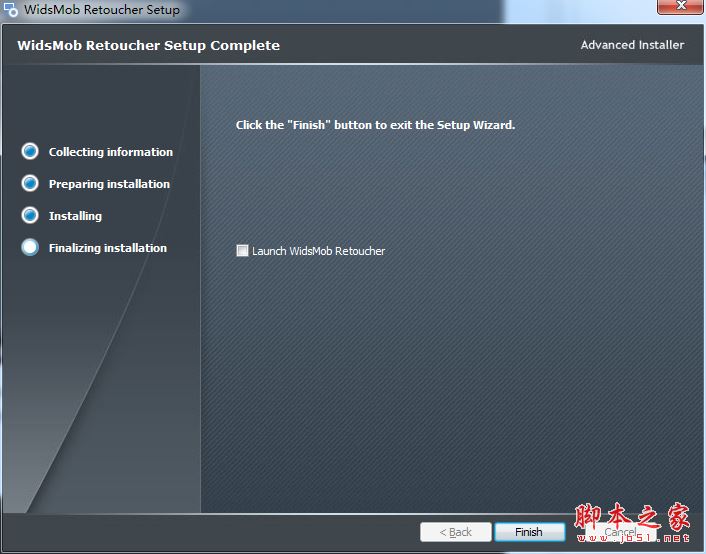Click the setup icon in title bar

pyautogui.click(x=10, y=9)
